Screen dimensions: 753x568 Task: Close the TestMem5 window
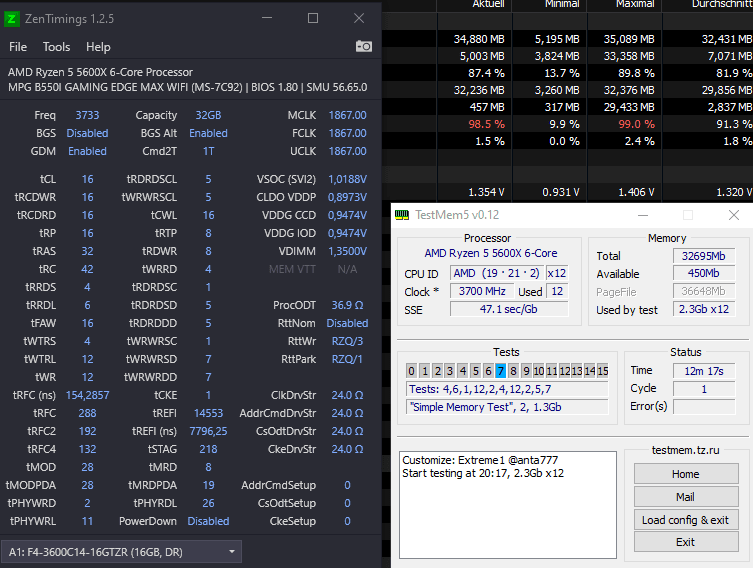pos(733,215)
